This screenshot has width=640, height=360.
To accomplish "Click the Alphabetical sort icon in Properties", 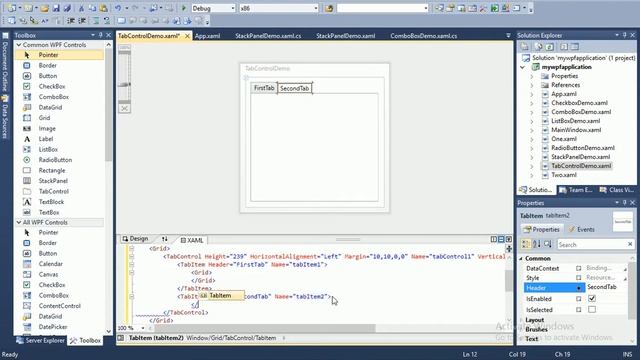I will (x=537, y=244).
